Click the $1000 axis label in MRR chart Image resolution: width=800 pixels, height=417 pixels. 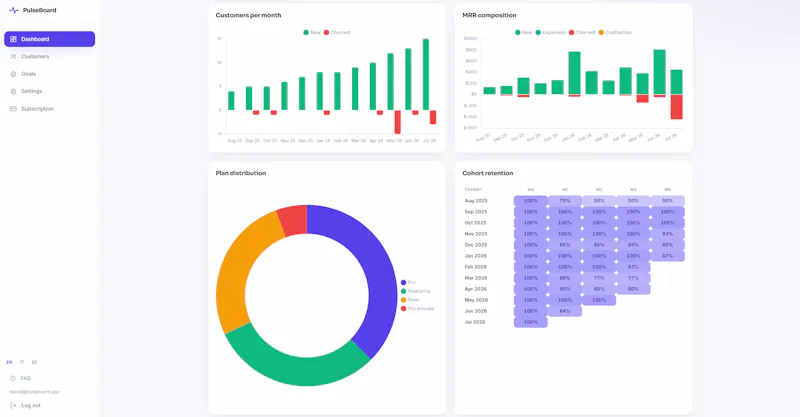tap(470, 39)
